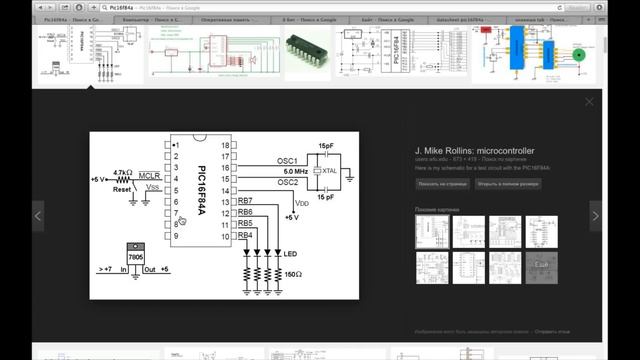
Task: Open the downloads icon at toolbar right
Action: (x=599, y=8)
